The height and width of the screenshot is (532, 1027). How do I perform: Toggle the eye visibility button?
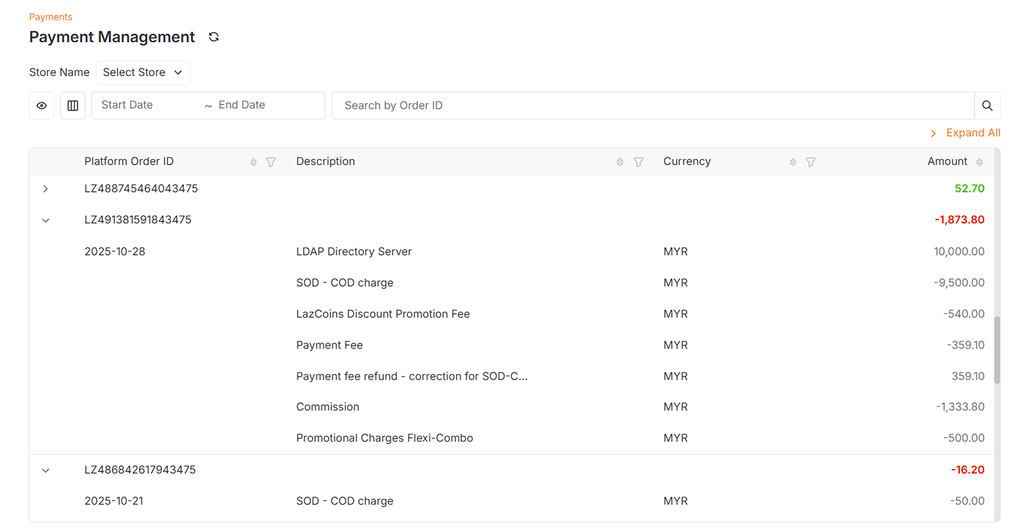coord(42,105)
